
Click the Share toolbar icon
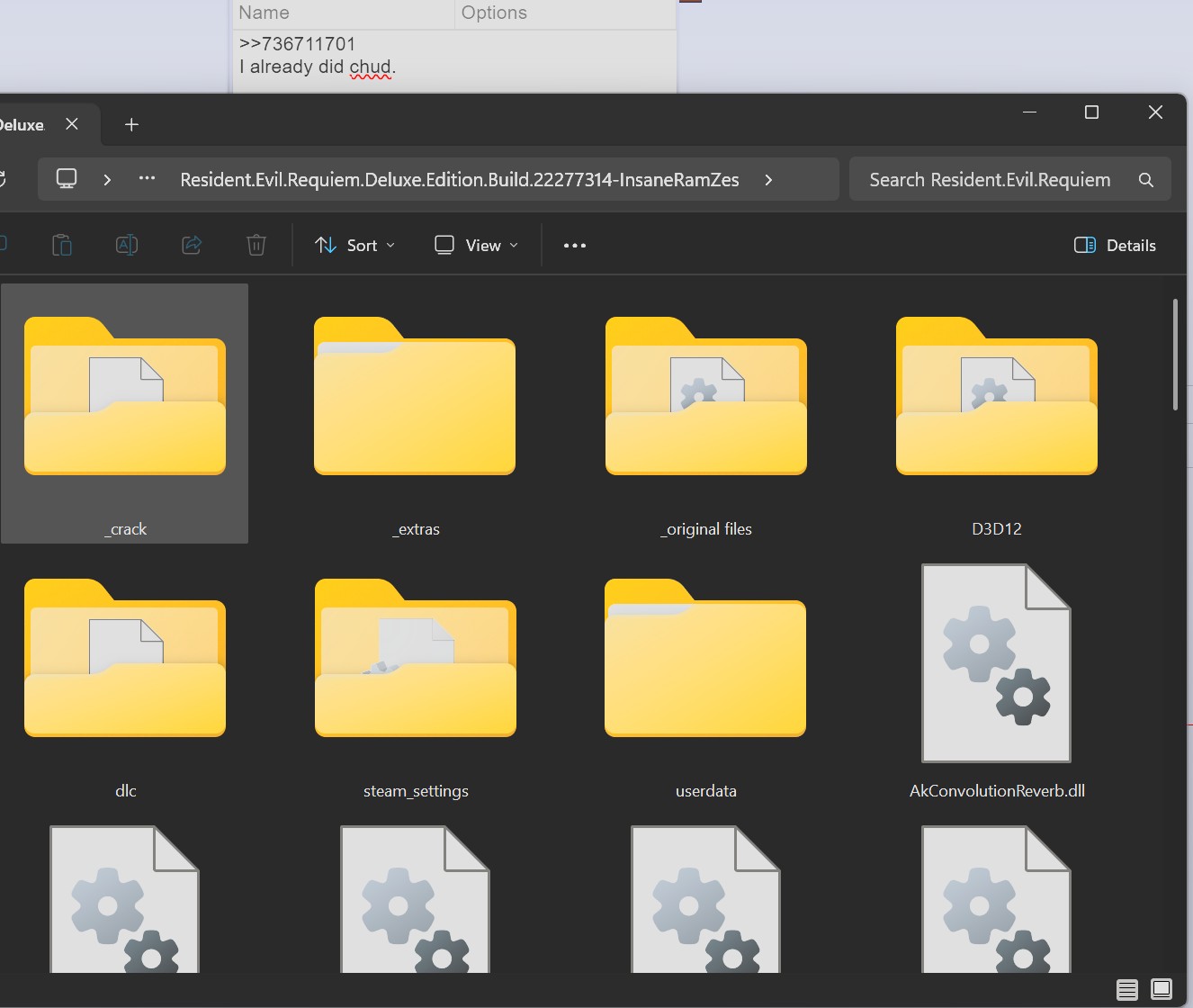point(192,245)
